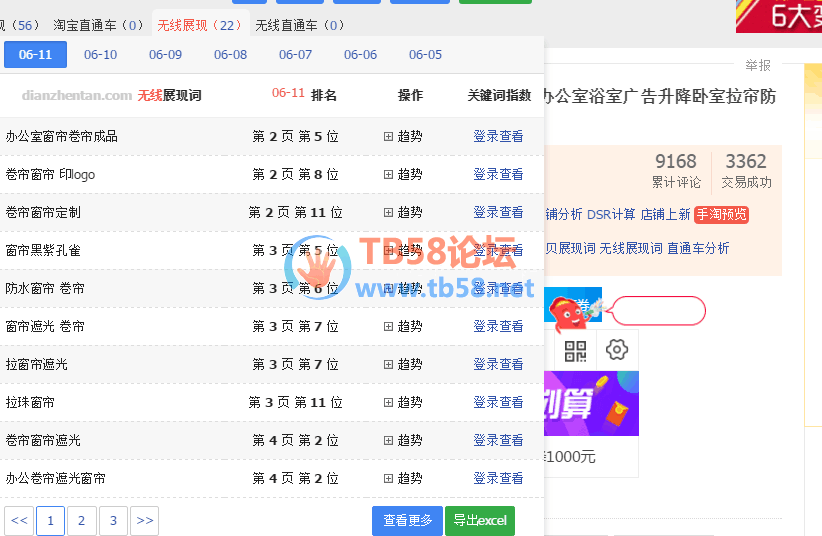The height and width of the screenshot is (536, 822).
Task: Click the 关键词指数 column header
Action: click(500, 95)
